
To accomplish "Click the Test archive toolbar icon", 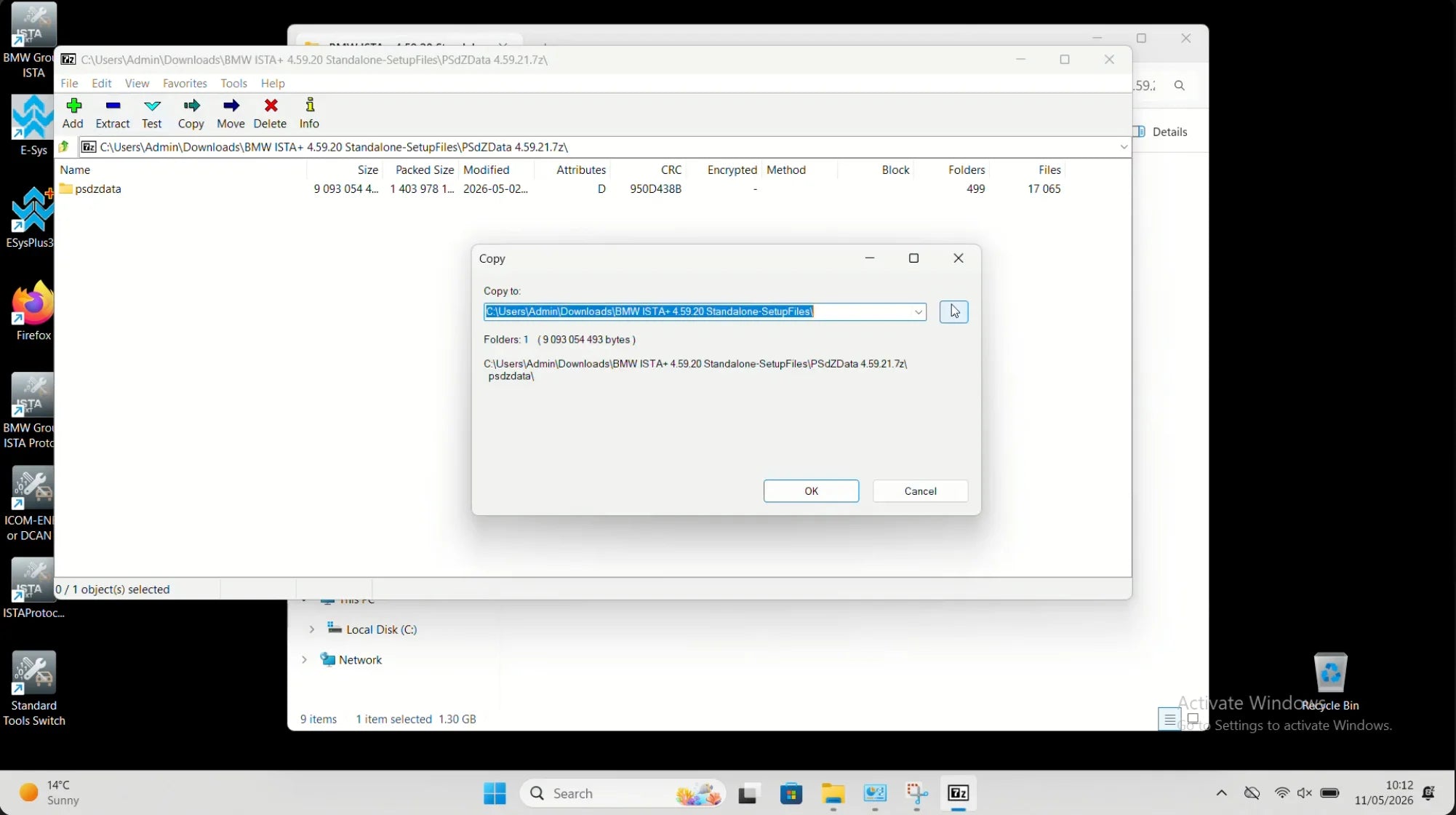I will coord(152,114).
